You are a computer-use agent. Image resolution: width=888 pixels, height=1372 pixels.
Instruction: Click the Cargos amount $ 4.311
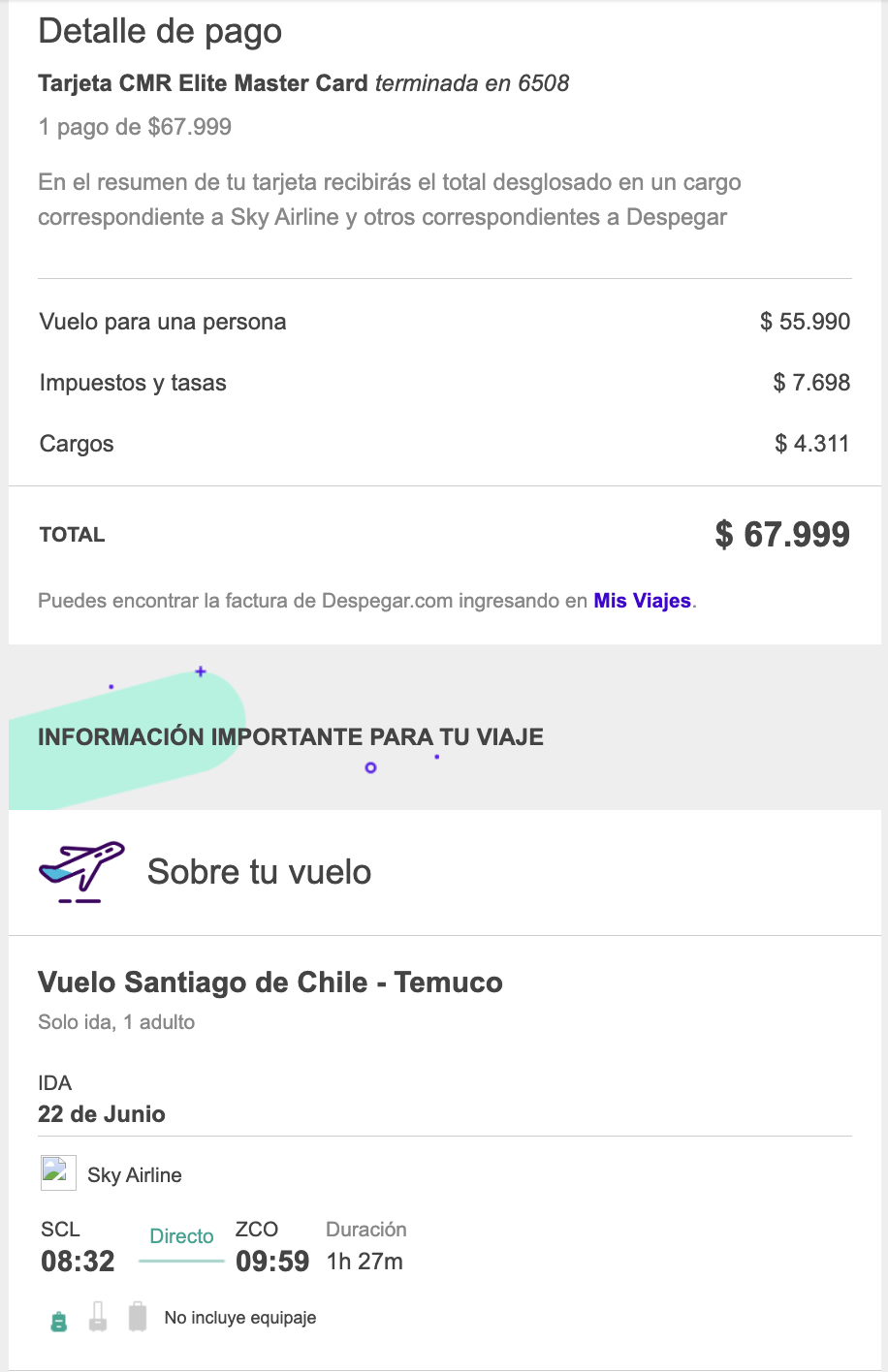(x=811, y=444)
